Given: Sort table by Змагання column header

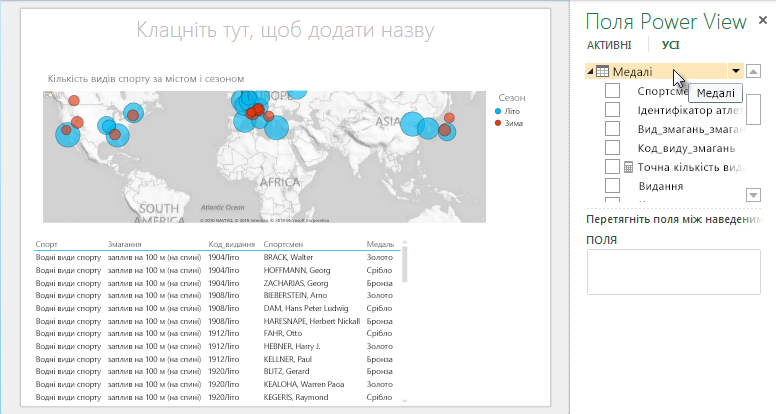Looking at the screenshot, I should [125, 244].
